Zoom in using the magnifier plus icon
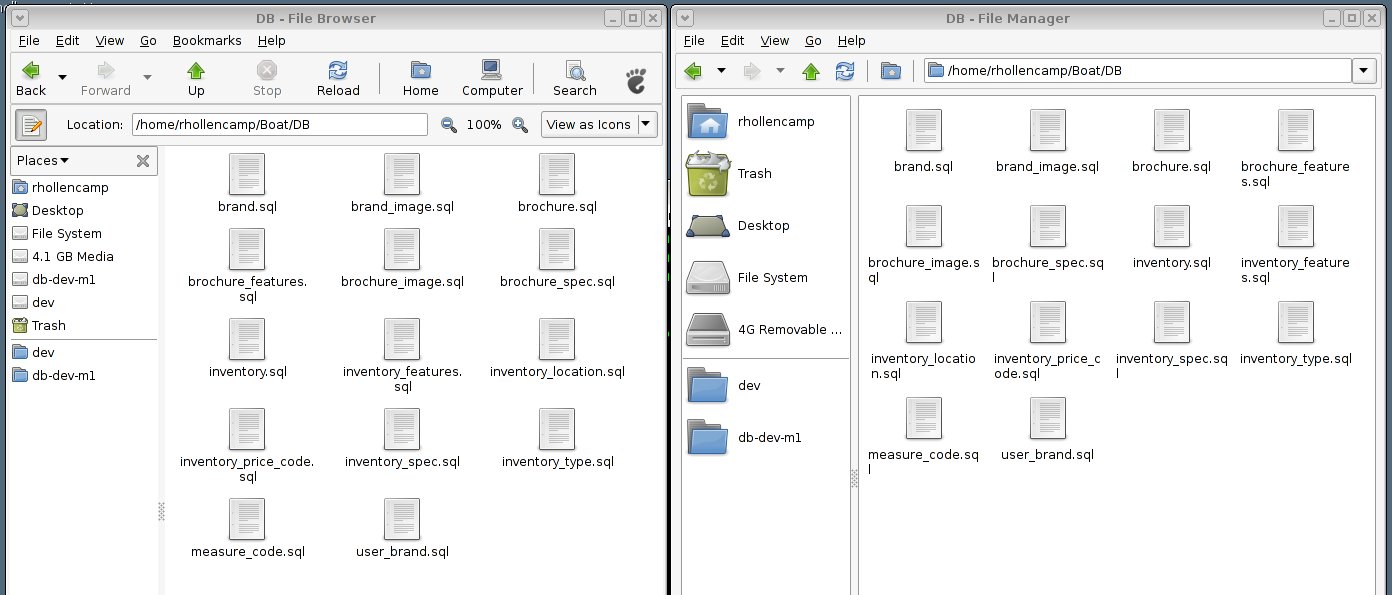Screen dimensions: 1392x595 tap(520, 125)
